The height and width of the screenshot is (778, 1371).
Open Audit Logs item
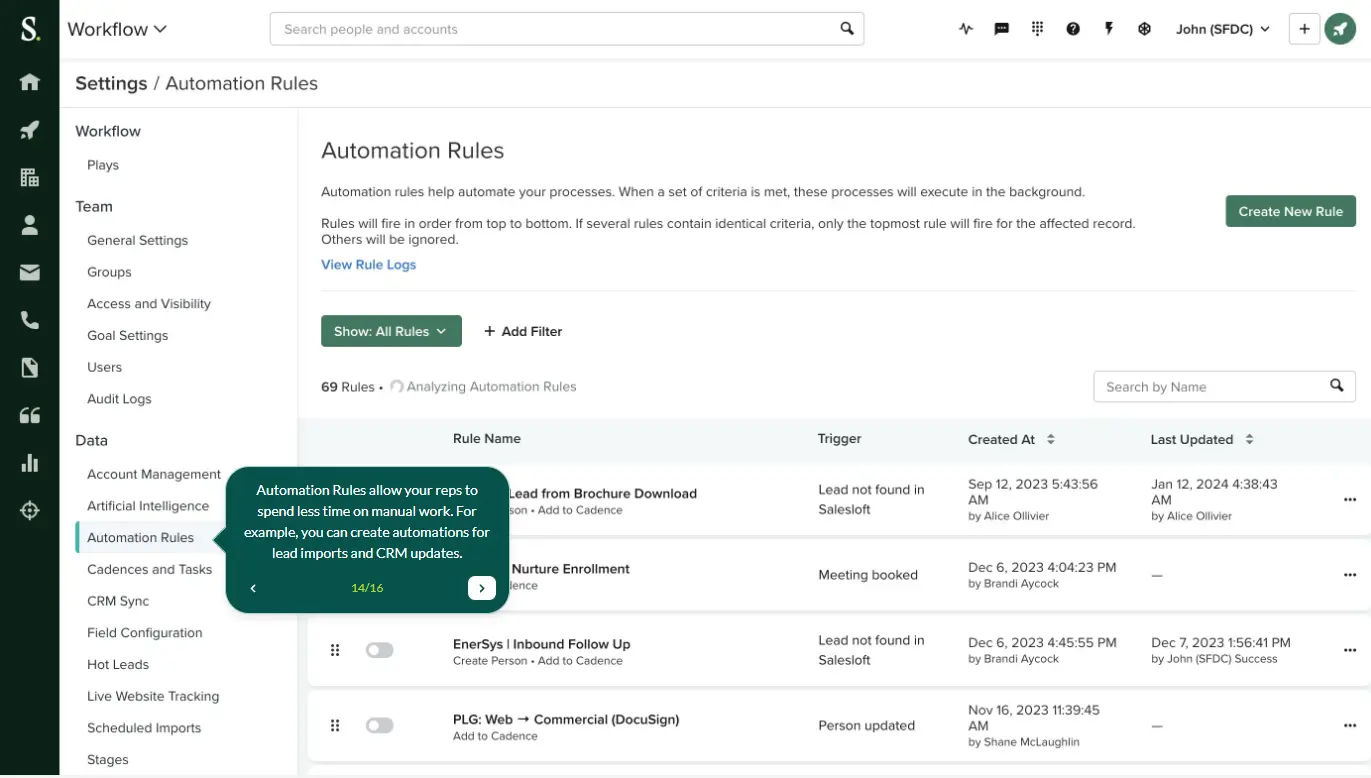click(119, 399)
